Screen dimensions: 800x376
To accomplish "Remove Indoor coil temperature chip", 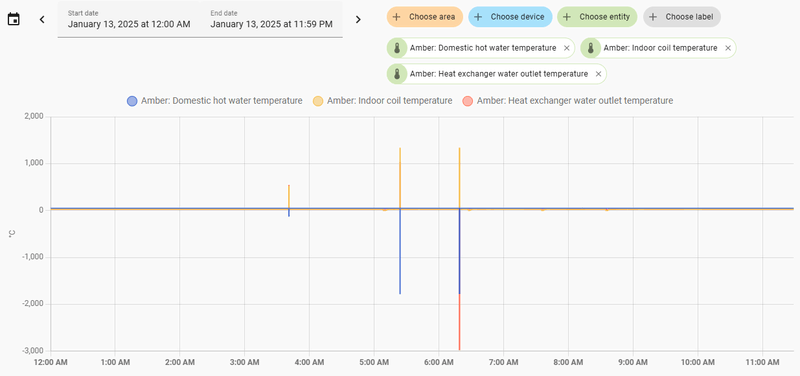I will click(x=728, y=48).
